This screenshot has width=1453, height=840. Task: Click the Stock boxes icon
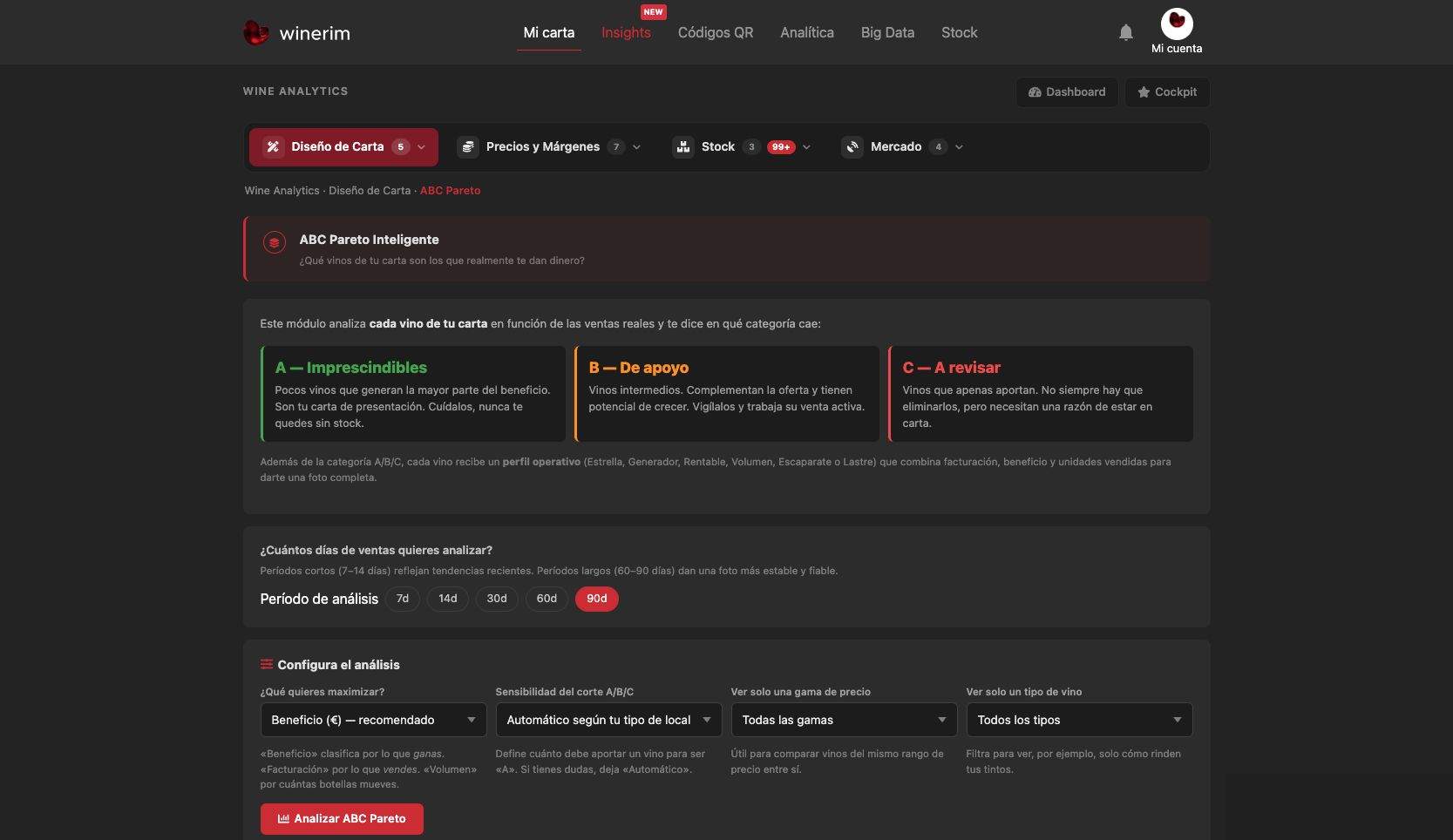(x=683, y=146)
